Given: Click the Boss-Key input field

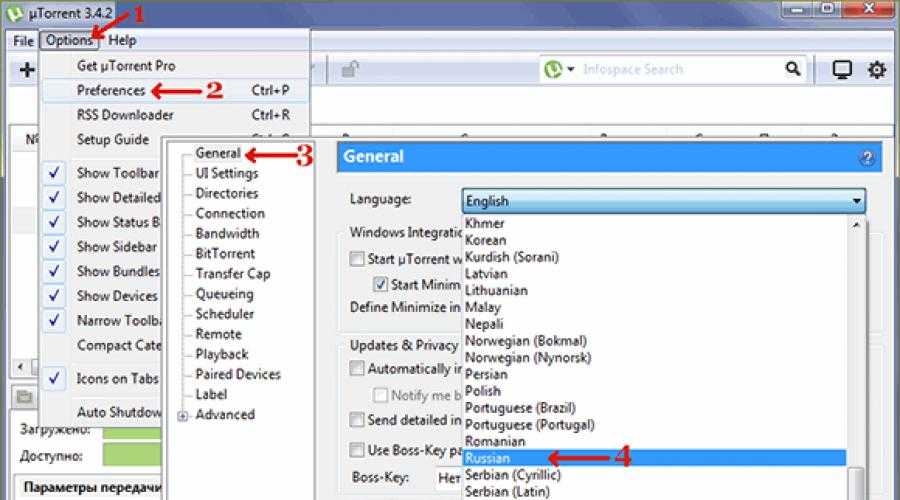Looking at the screenshot, I should (x=449, y=478).
